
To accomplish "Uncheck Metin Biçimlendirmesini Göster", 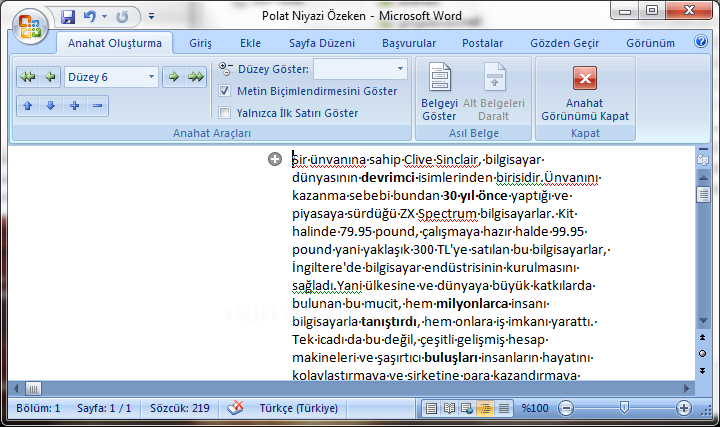I will point(224,91).
